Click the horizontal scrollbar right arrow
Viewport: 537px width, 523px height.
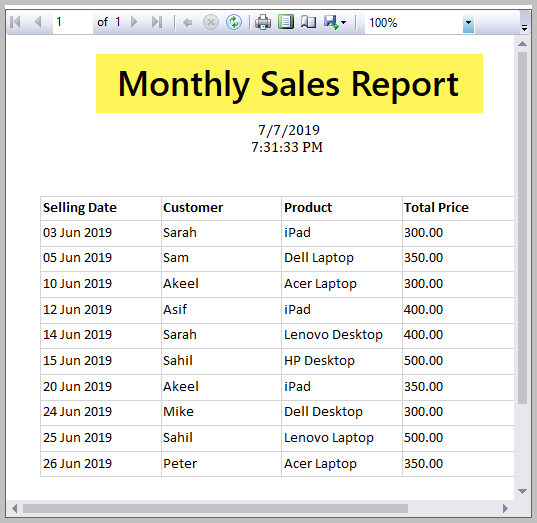(505, 508)
